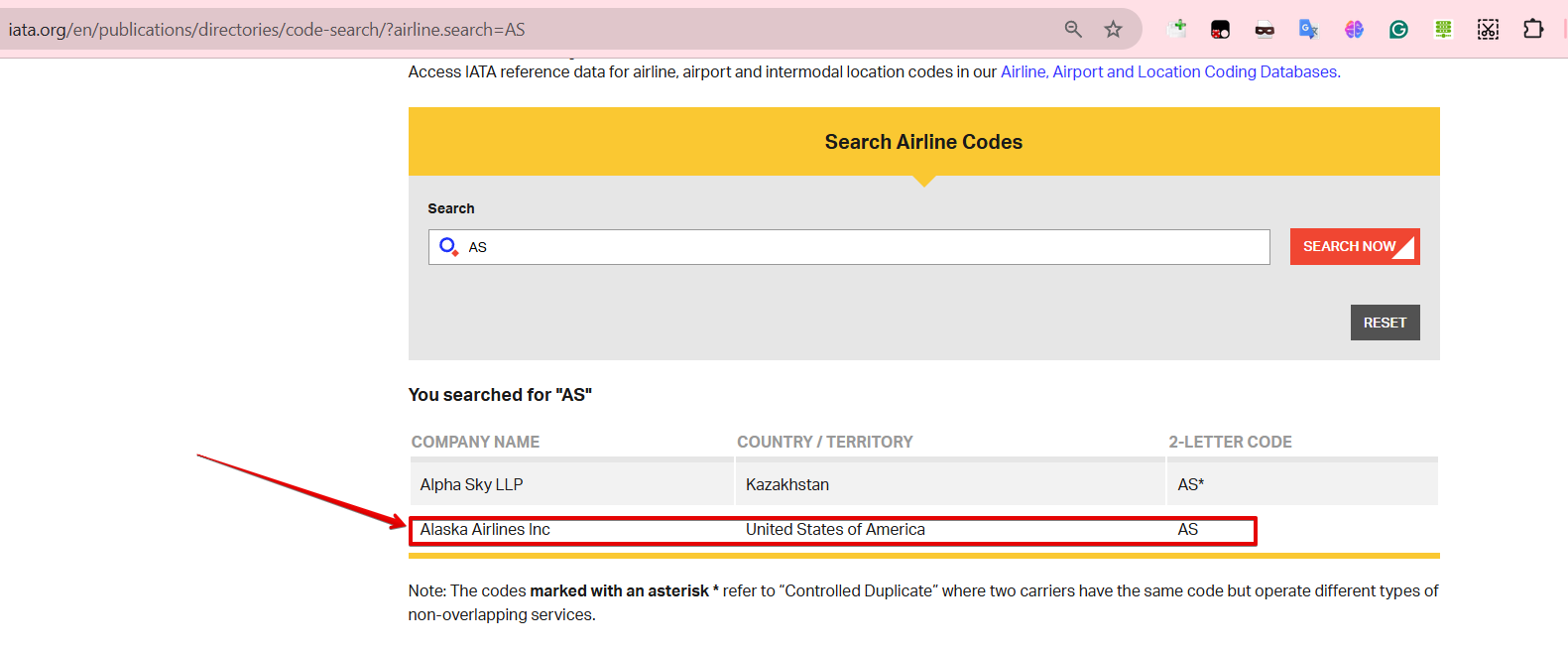Image resolution: width=1568 pixels, height=651 pixels.
Task: Open the black square extension with red dots
Action: [x=1220, y=30]
